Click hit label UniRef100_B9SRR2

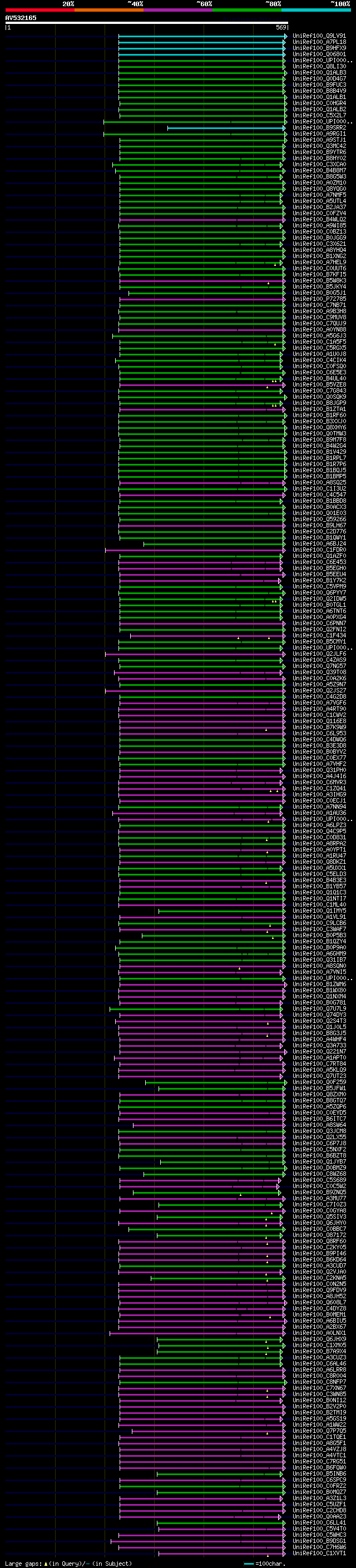click(319, 128)
